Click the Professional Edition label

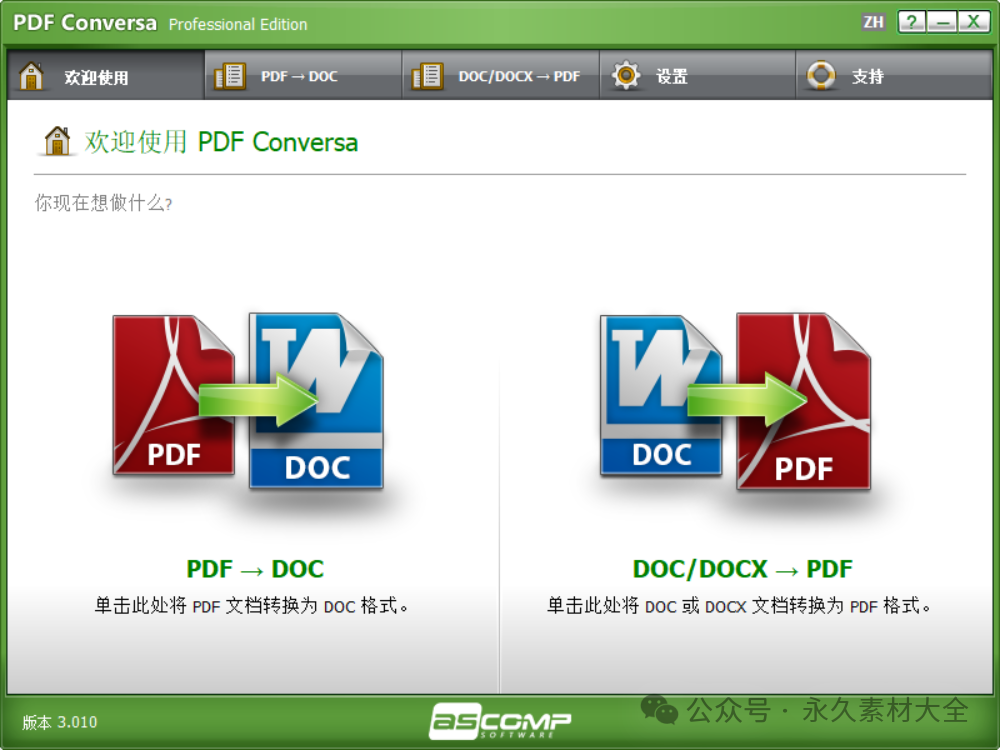pyautogui.click(x=238, y=24)
